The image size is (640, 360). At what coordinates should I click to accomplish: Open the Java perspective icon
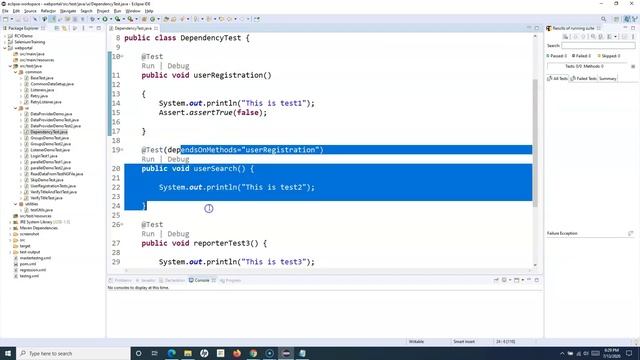(627, 19)
